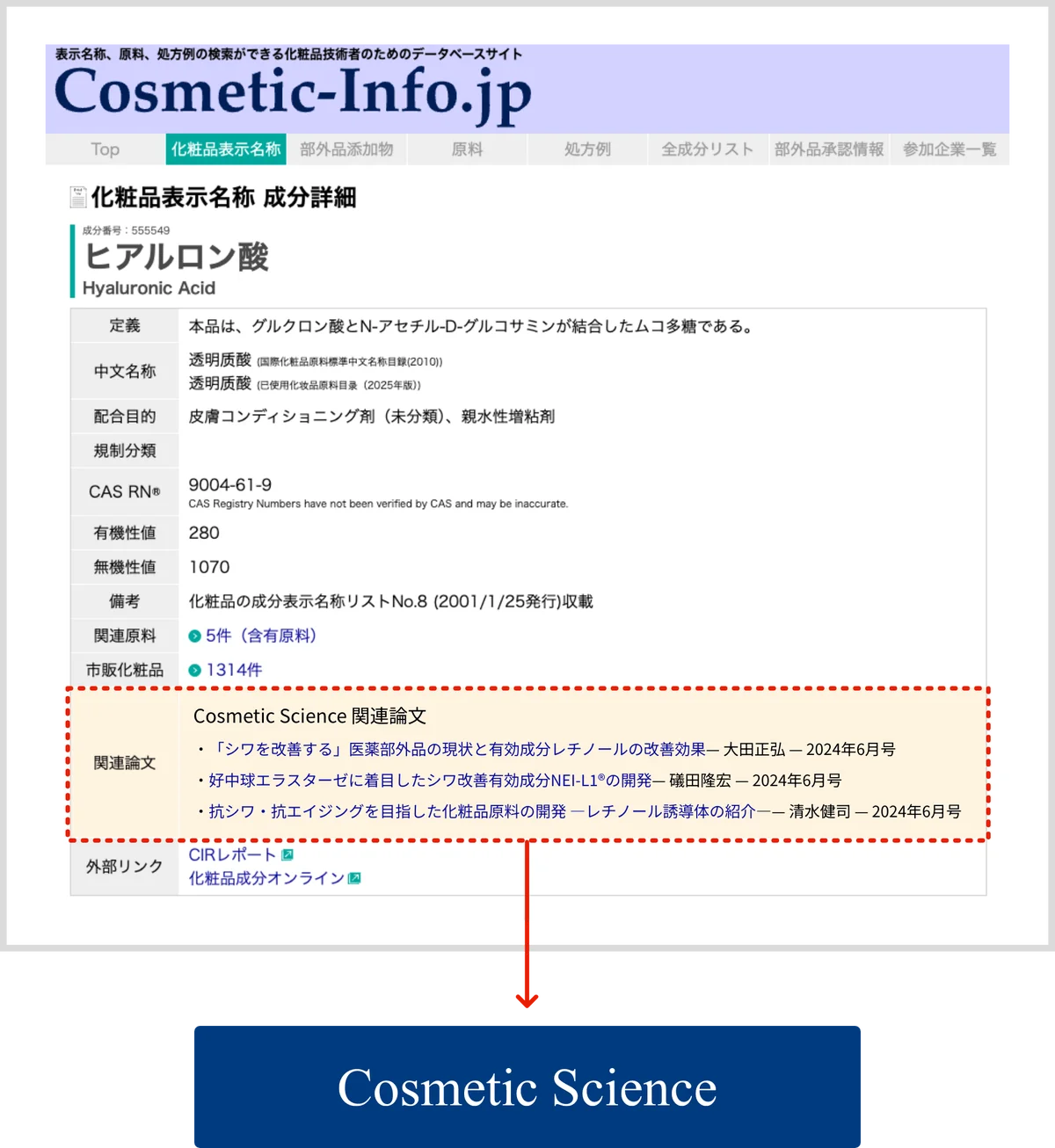The image size is (1055, 1148).
Task: Click the first 透明质酸 Chinese name entry (2010)
Action: click(316, 360)
